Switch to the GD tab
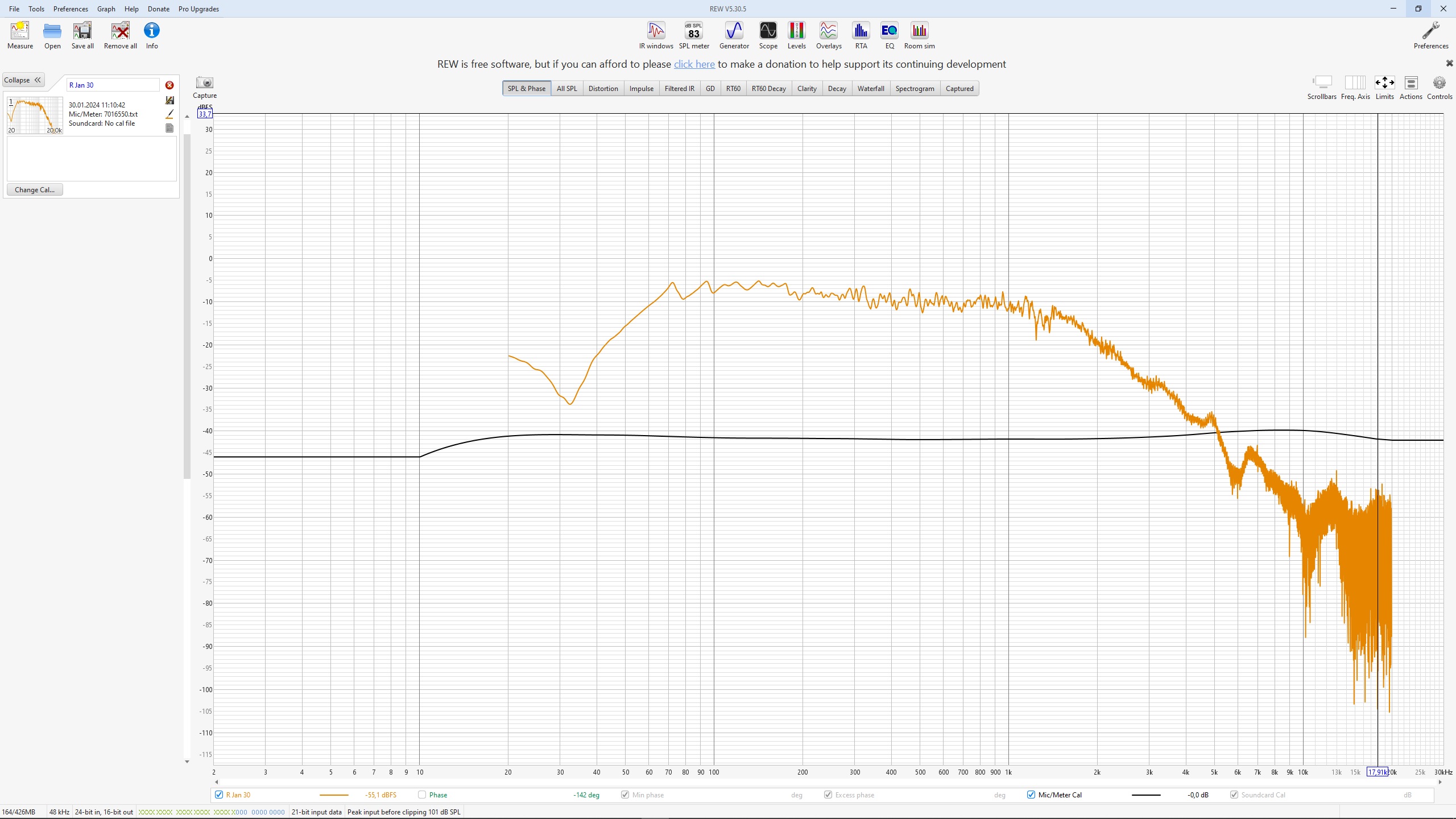Screen dimensions: 1456x819 [x=710, y=88]
